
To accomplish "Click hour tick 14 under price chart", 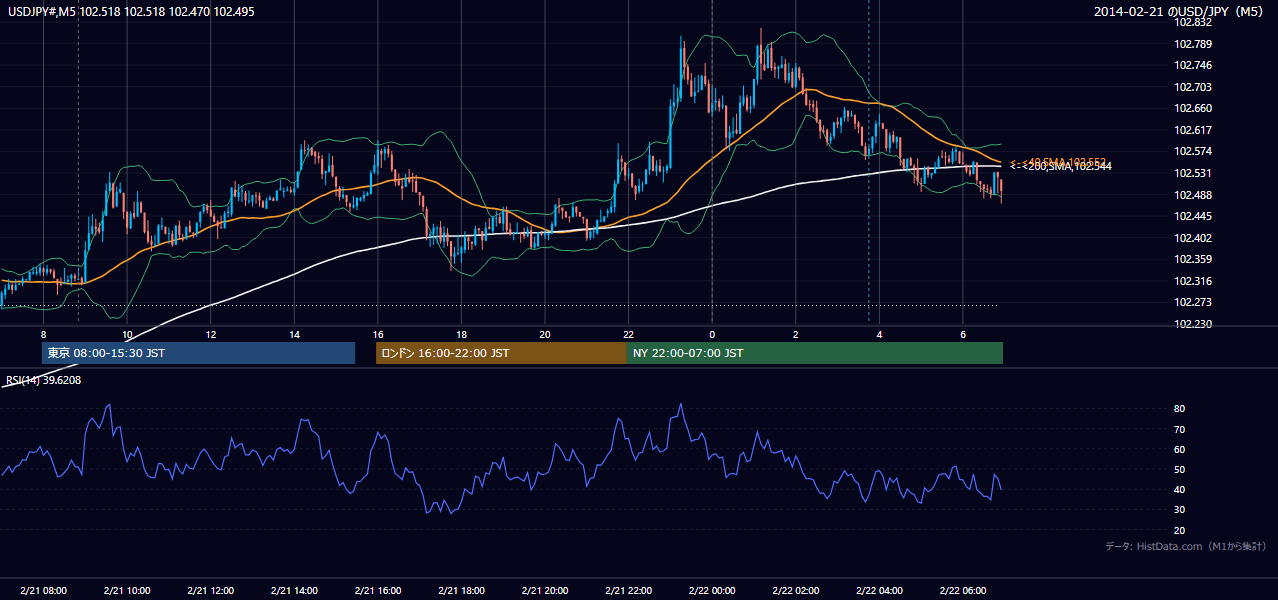I will 294,334.
